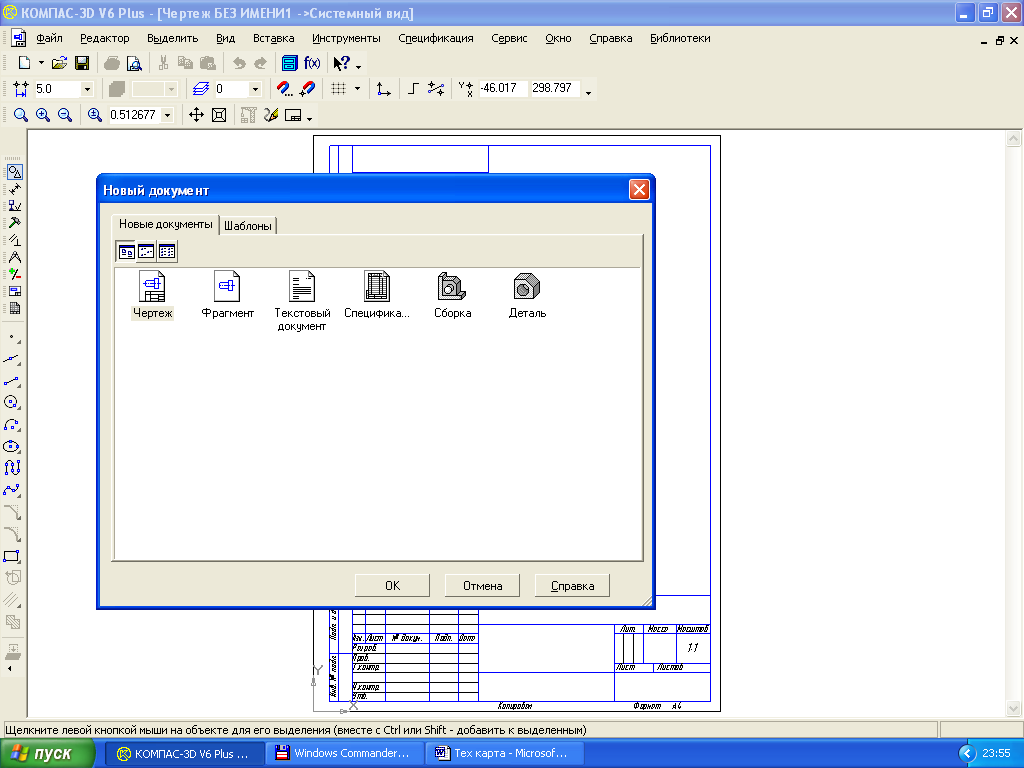
Task: Select the rectangle tool in left toolbar
Action: pos(13,556)
